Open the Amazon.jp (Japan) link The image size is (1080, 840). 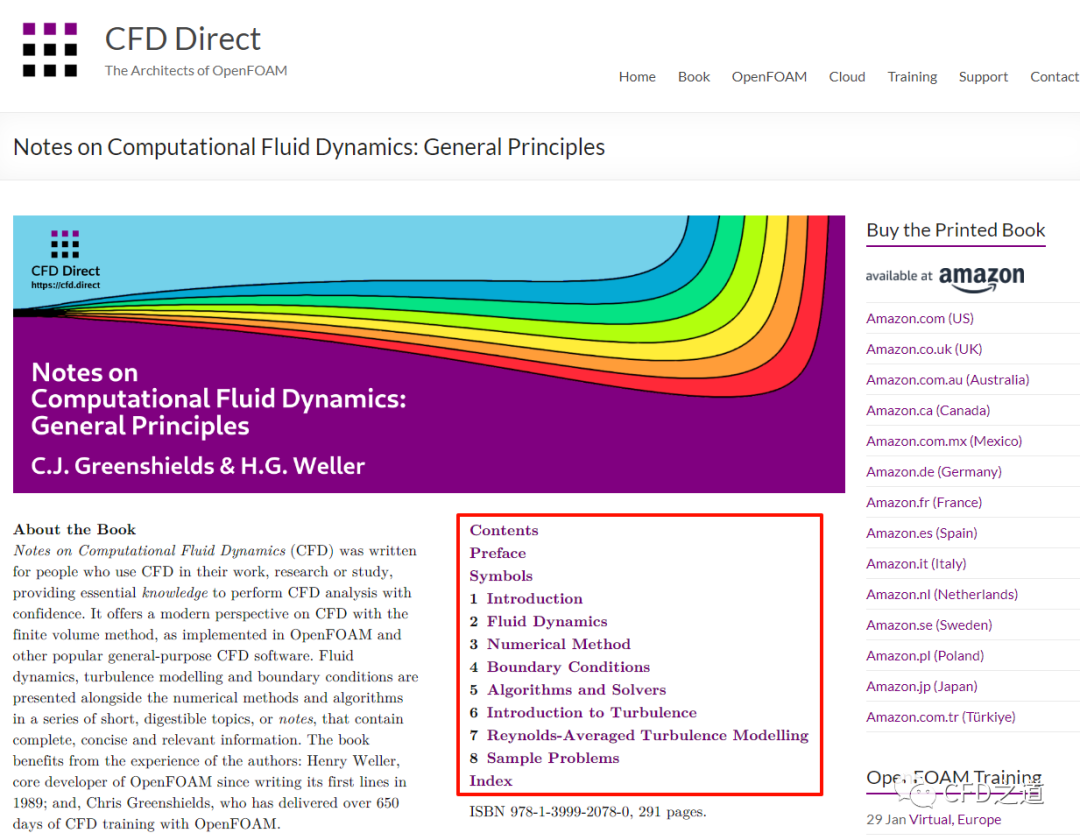(922, 686)
